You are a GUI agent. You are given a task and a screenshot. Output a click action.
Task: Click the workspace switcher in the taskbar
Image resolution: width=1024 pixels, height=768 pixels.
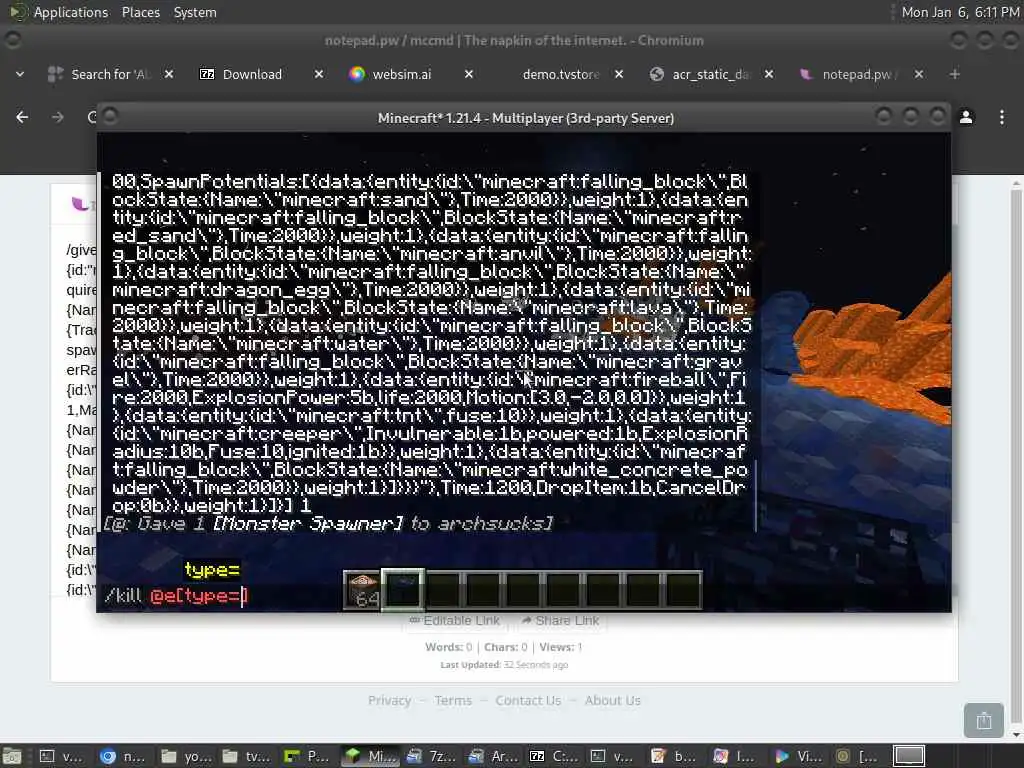coord(909,756)
